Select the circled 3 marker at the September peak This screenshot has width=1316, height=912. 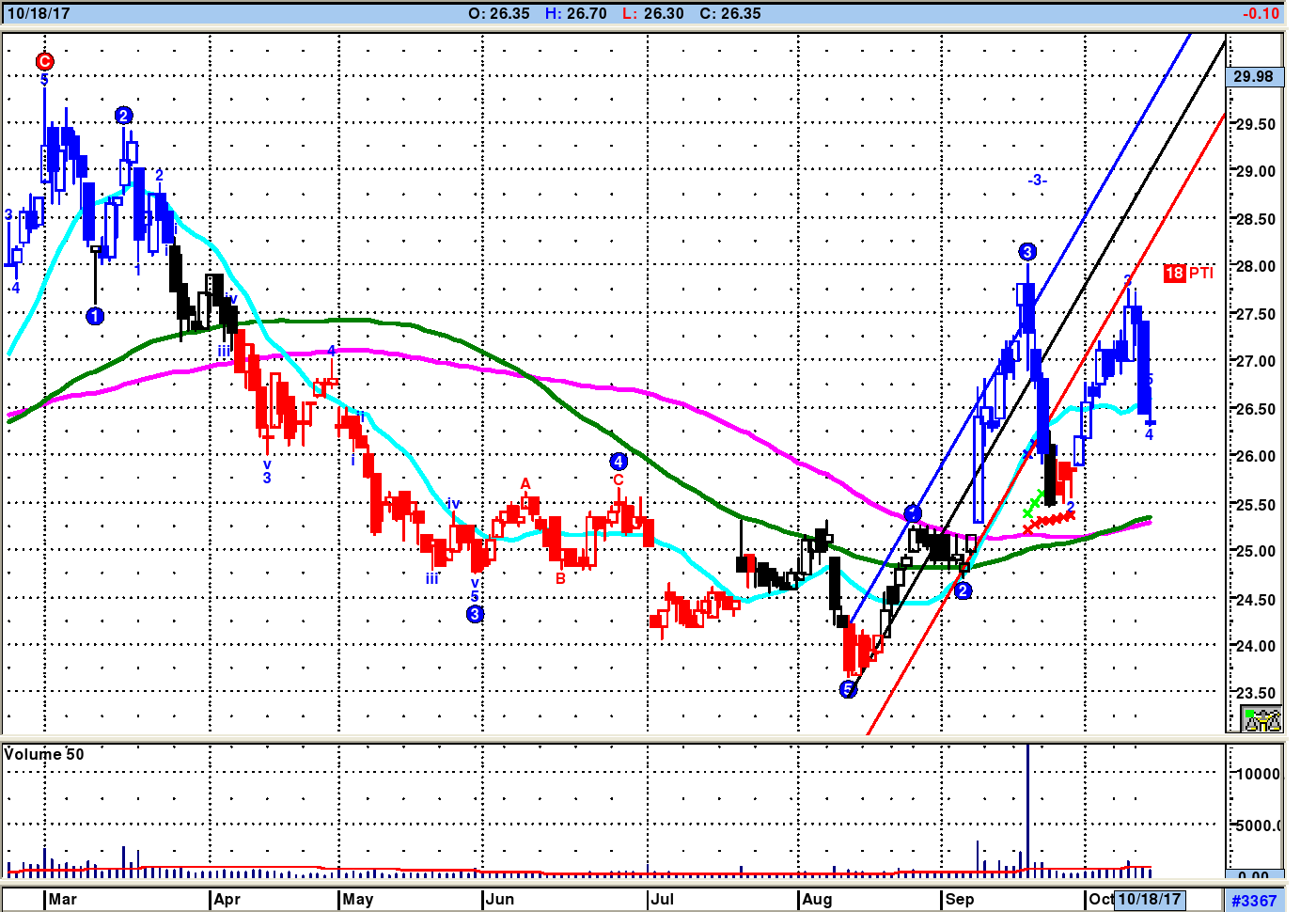pos(1026,251)
